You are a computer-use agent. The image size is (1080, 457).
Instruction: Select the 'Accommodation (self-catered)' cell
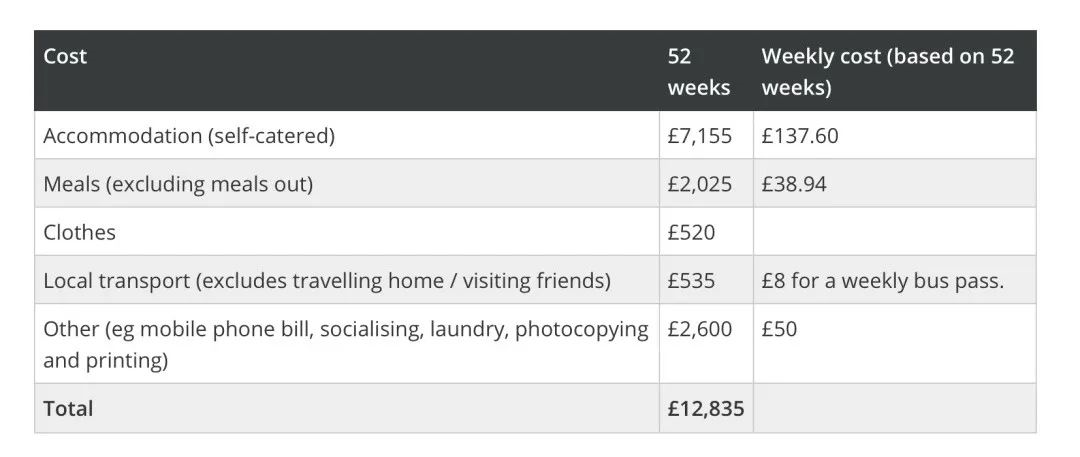click(189, 136)
